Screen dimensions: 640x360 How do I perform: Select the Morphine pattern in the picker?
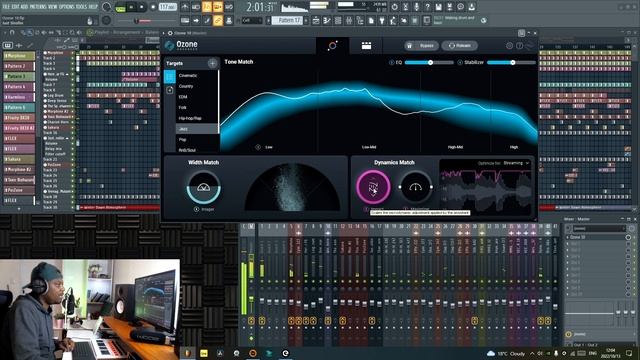point(19,56)
